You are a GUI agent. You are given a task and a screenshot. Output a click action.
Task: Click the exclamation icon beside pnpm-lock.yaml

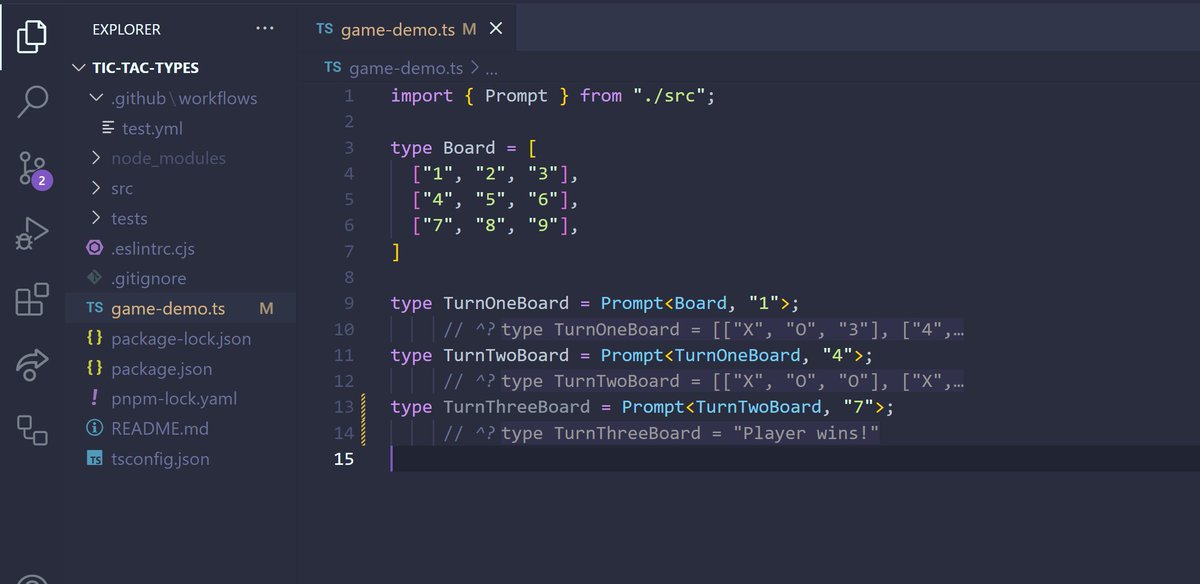94,398
